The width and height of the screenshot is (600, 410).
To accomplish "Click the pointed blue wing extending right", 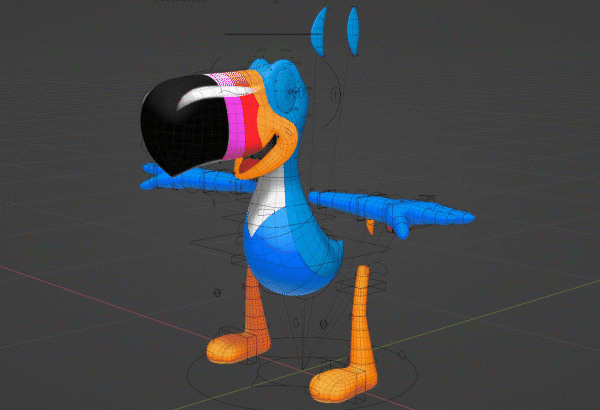I will [x=390, y=212].
